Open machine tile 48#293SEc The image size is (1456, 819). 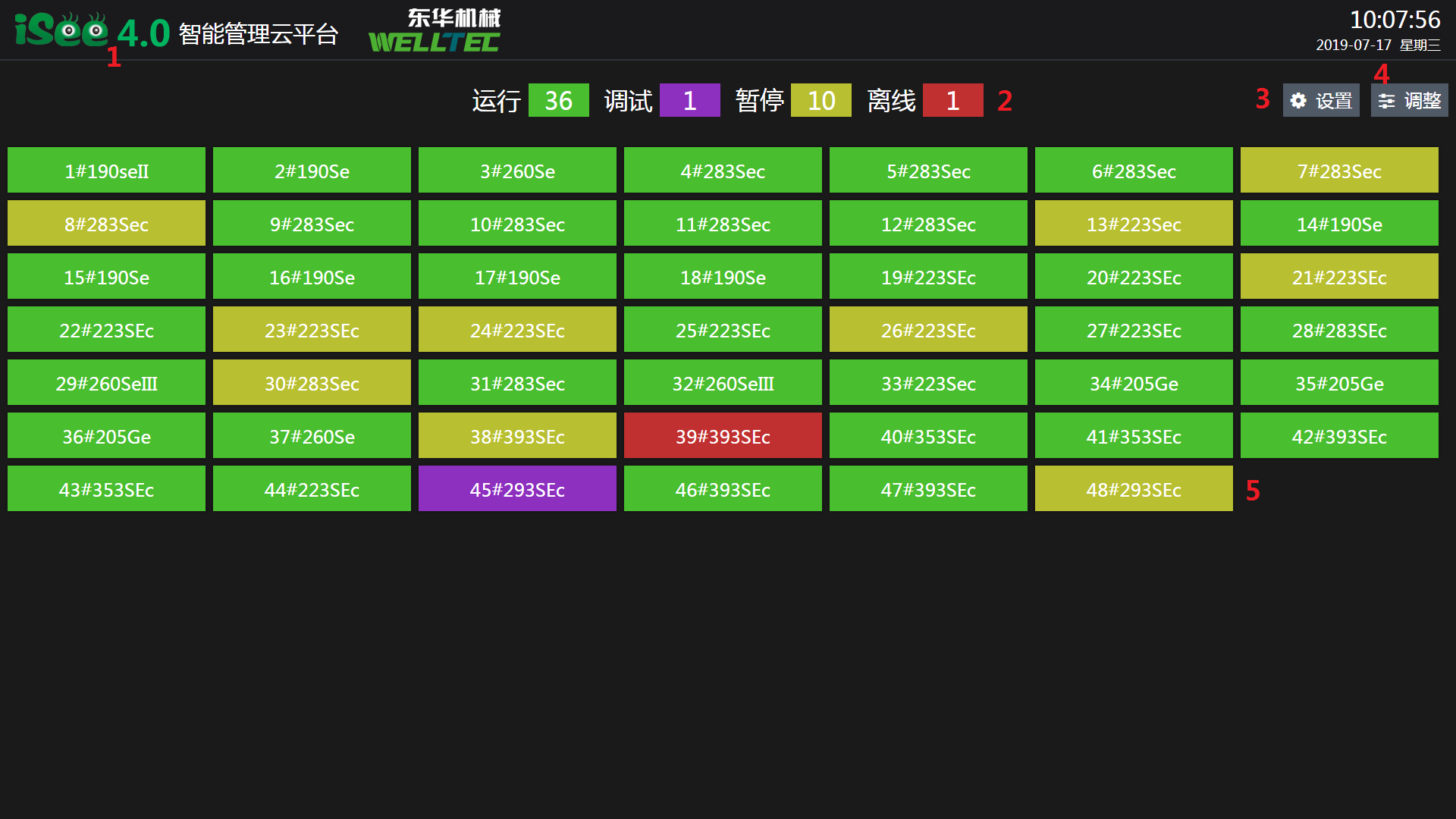[x=1134, y=489]
